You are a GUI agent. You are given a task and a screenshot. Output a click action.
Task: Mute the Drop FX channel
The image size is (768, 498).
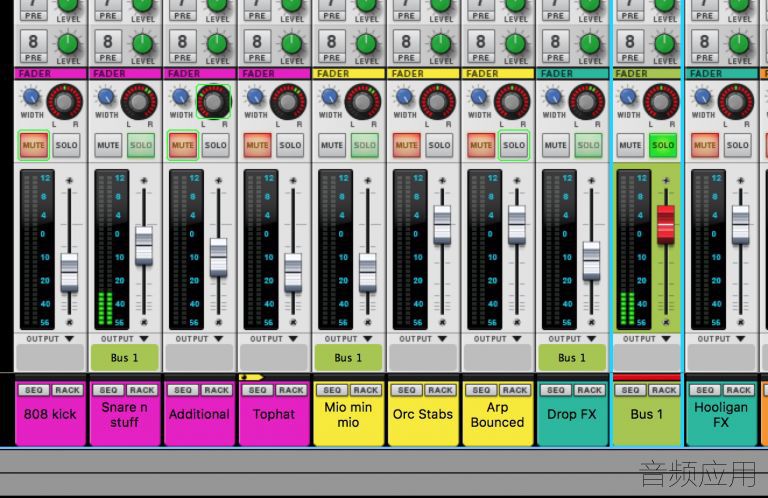[555, 145]
